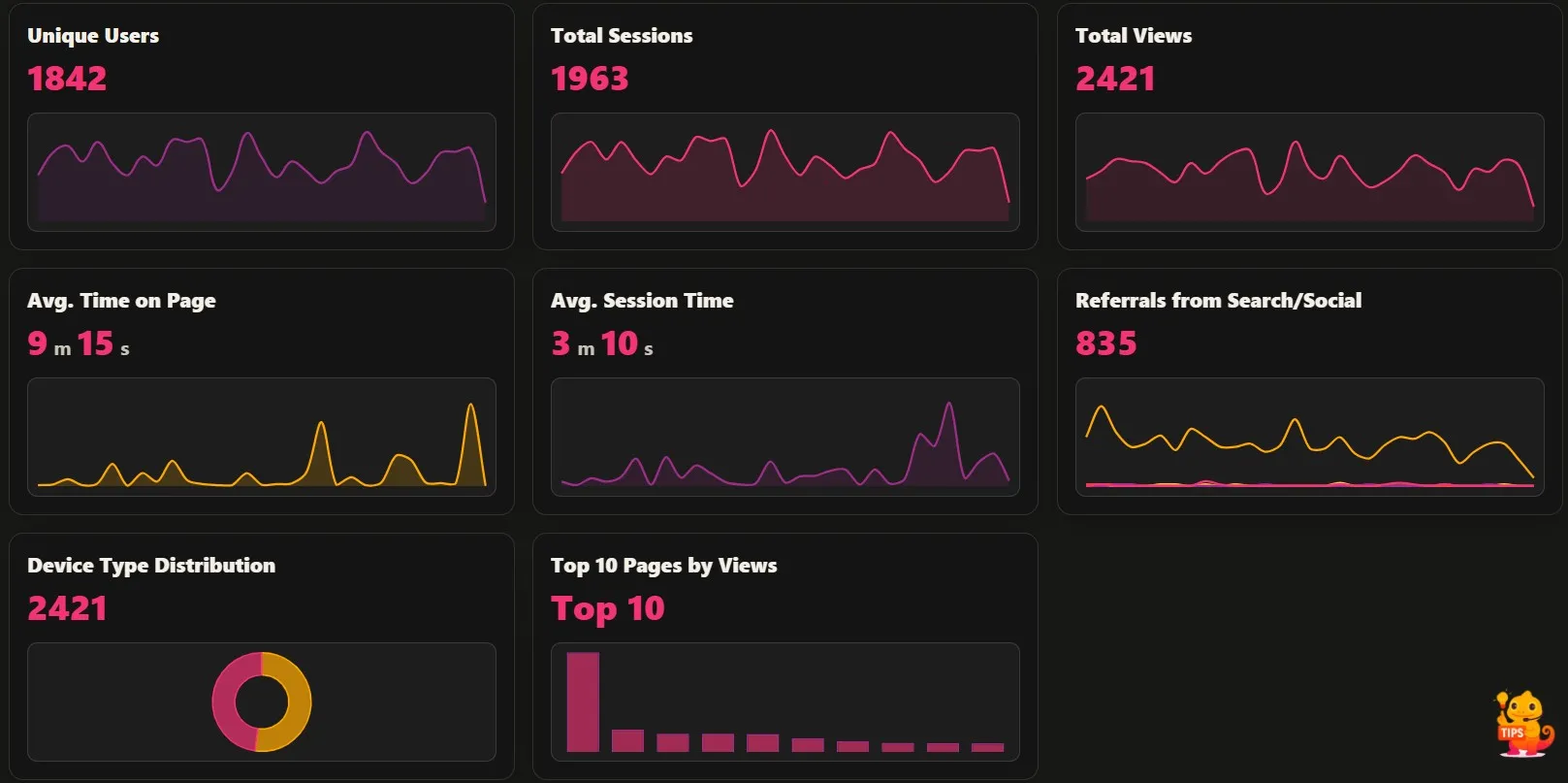Image resolution: width=1568 pixels, height=783 pixels.
Task: Click the TIPS mascot icon
Action: coord(1523,723)
